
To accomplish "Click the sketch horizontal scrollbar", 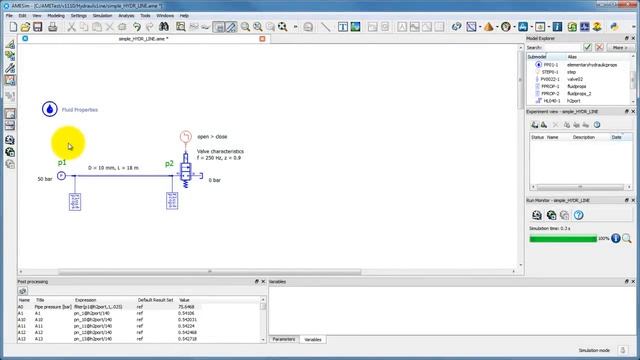I will (x=209, y=271).
